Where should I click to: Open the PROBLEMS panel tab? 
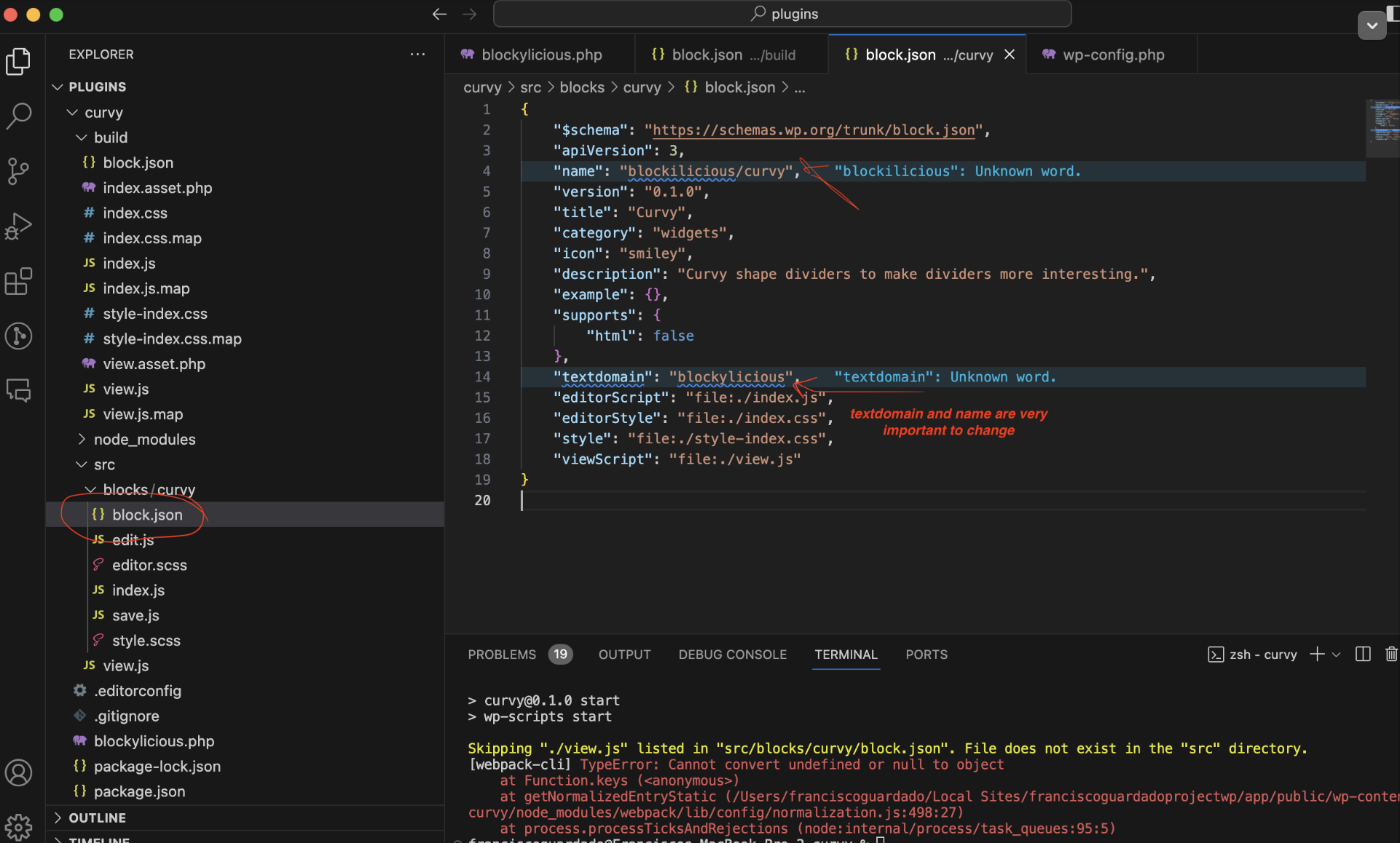point(502,654)
